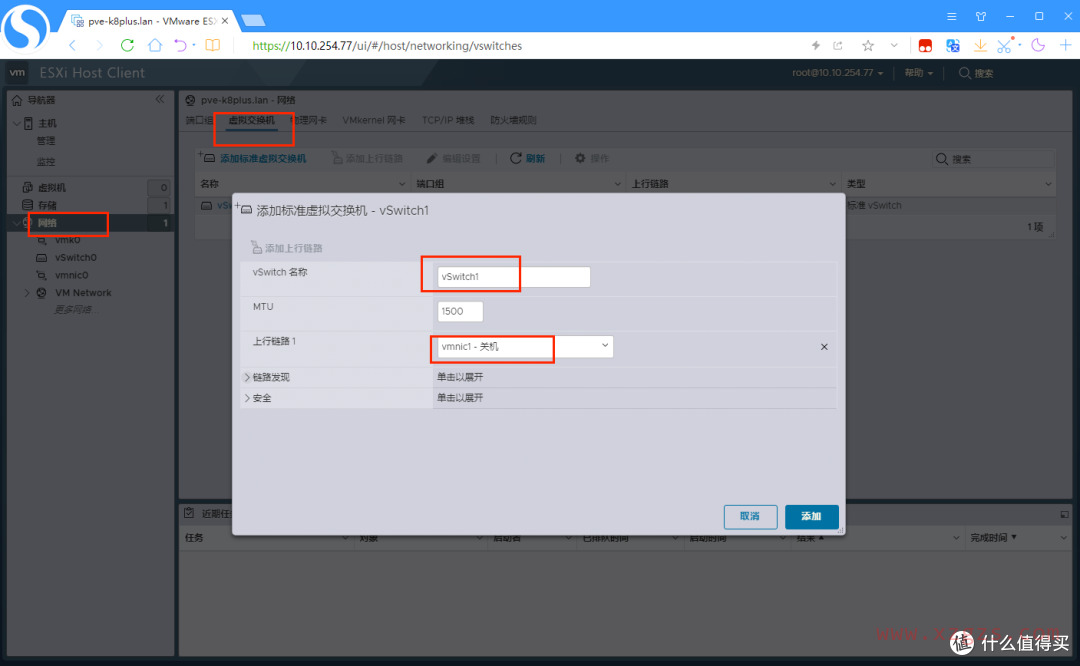Image resolution: width=1080 pixels, height=666 pixels.
Task: Click the VMware vm logo at top left
Action: point(16,72)
